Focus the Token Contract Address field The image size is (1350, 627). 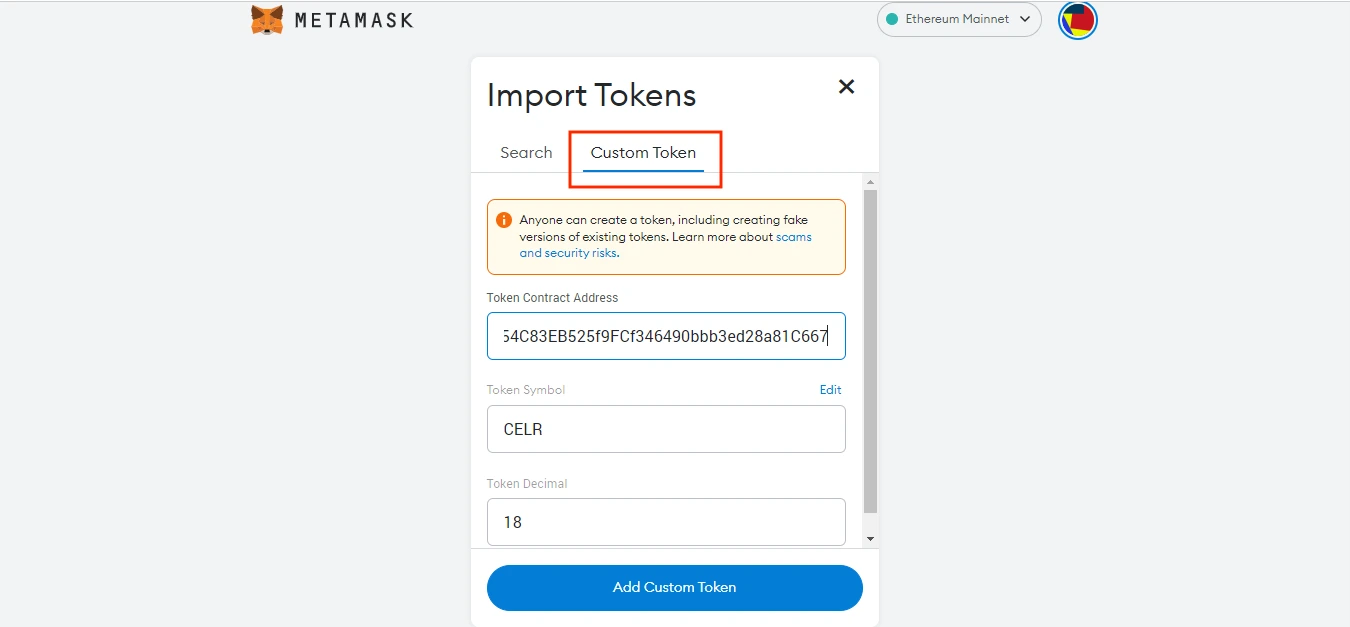pos(666,336)
